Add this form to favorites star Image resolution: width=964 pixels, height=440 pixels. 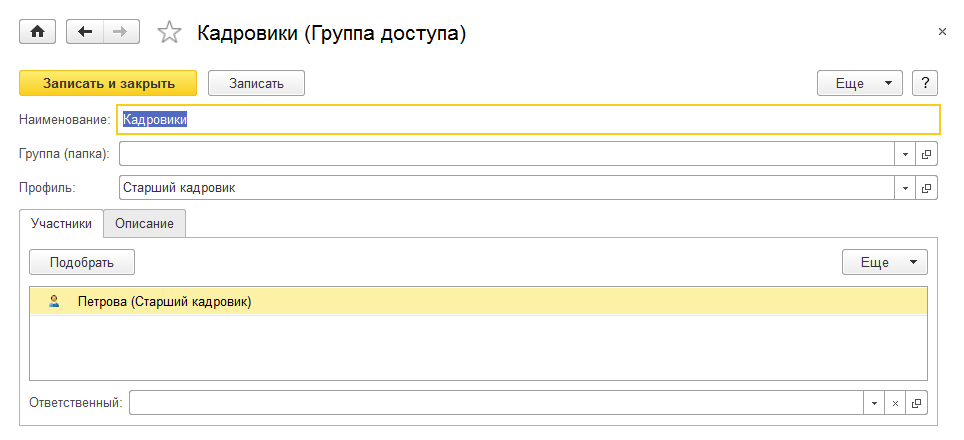[170, 33]
